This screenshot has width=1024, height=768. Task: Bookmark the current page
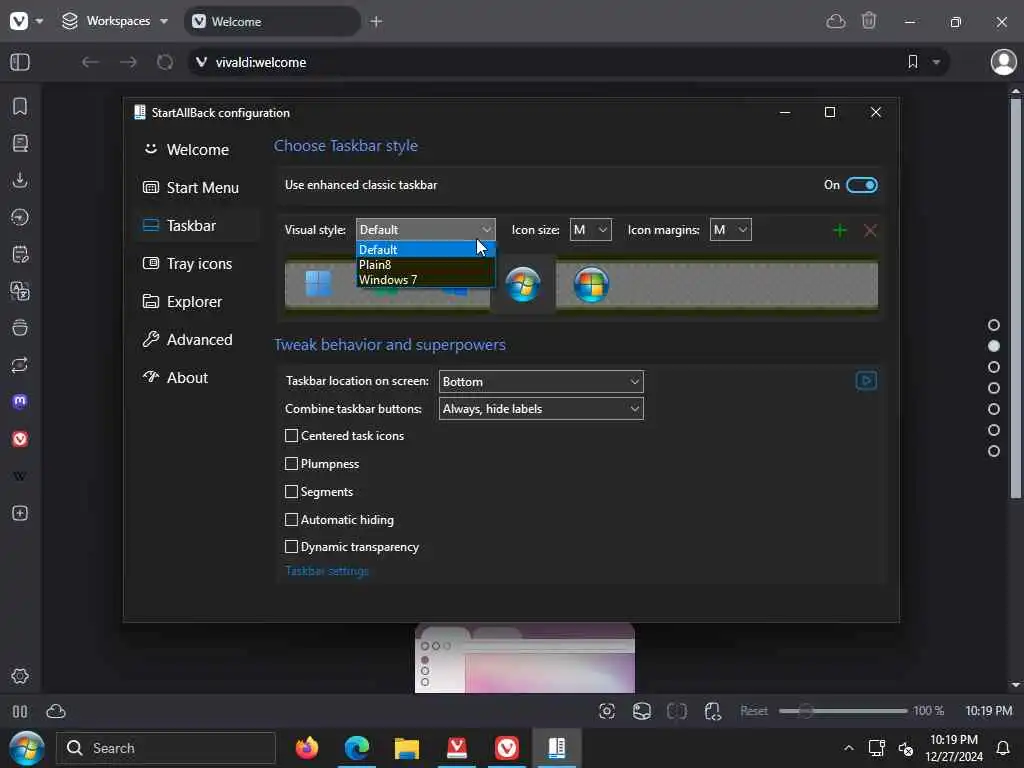[912, 62]
